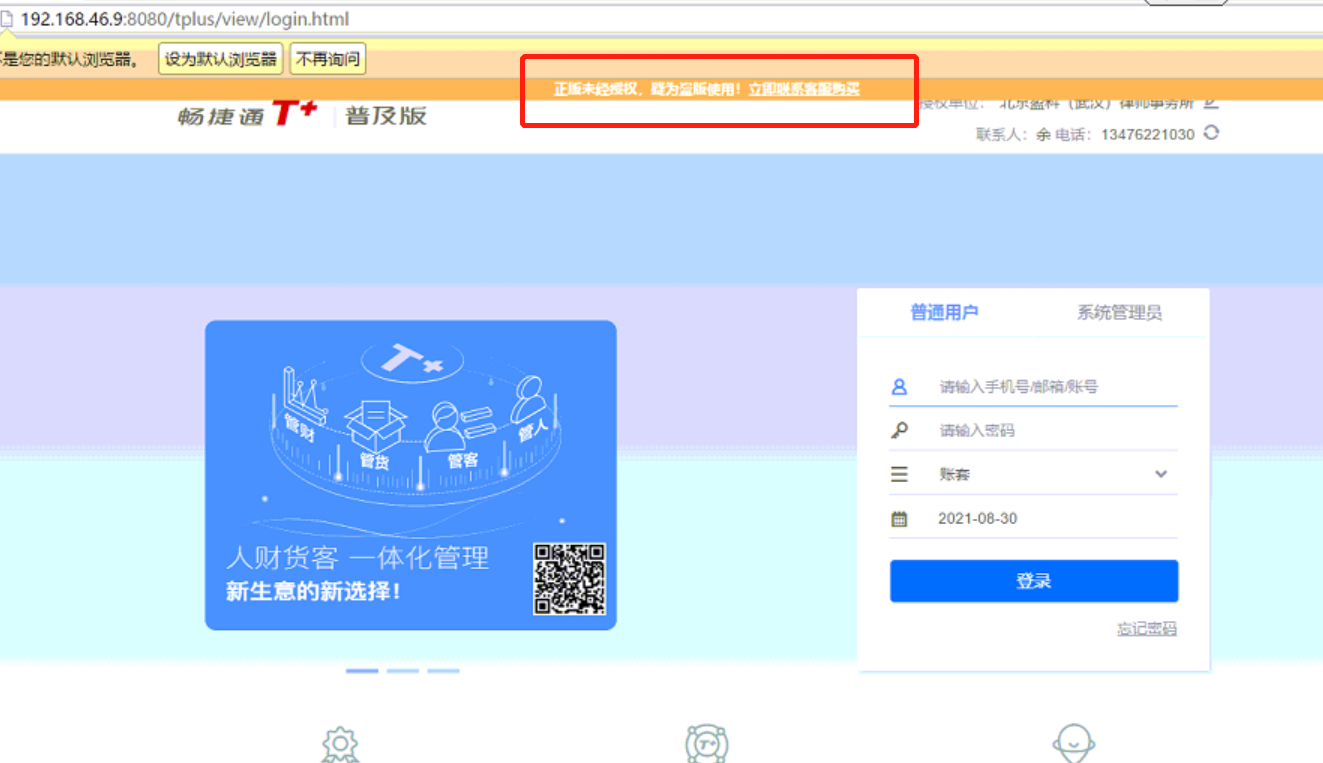Click the gear icon below the banner
This screenshot has width=1323, height=763.
tap(340, 745)
